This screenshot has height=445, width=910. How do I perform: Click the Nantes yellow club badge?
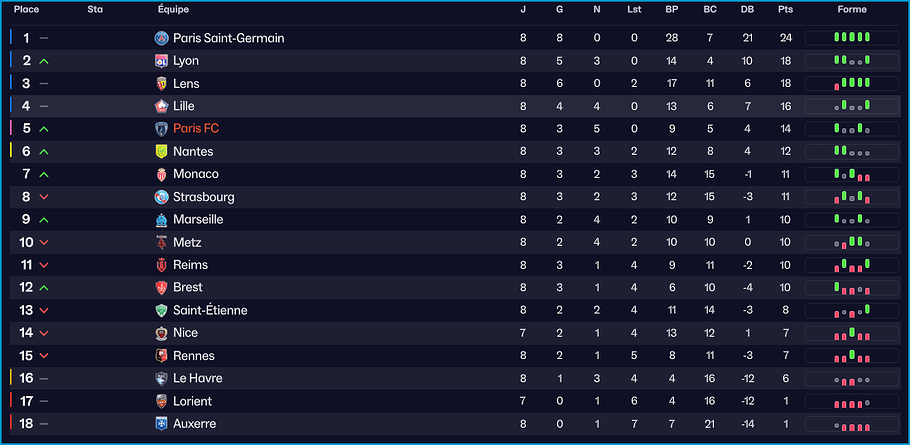[162, 152]
